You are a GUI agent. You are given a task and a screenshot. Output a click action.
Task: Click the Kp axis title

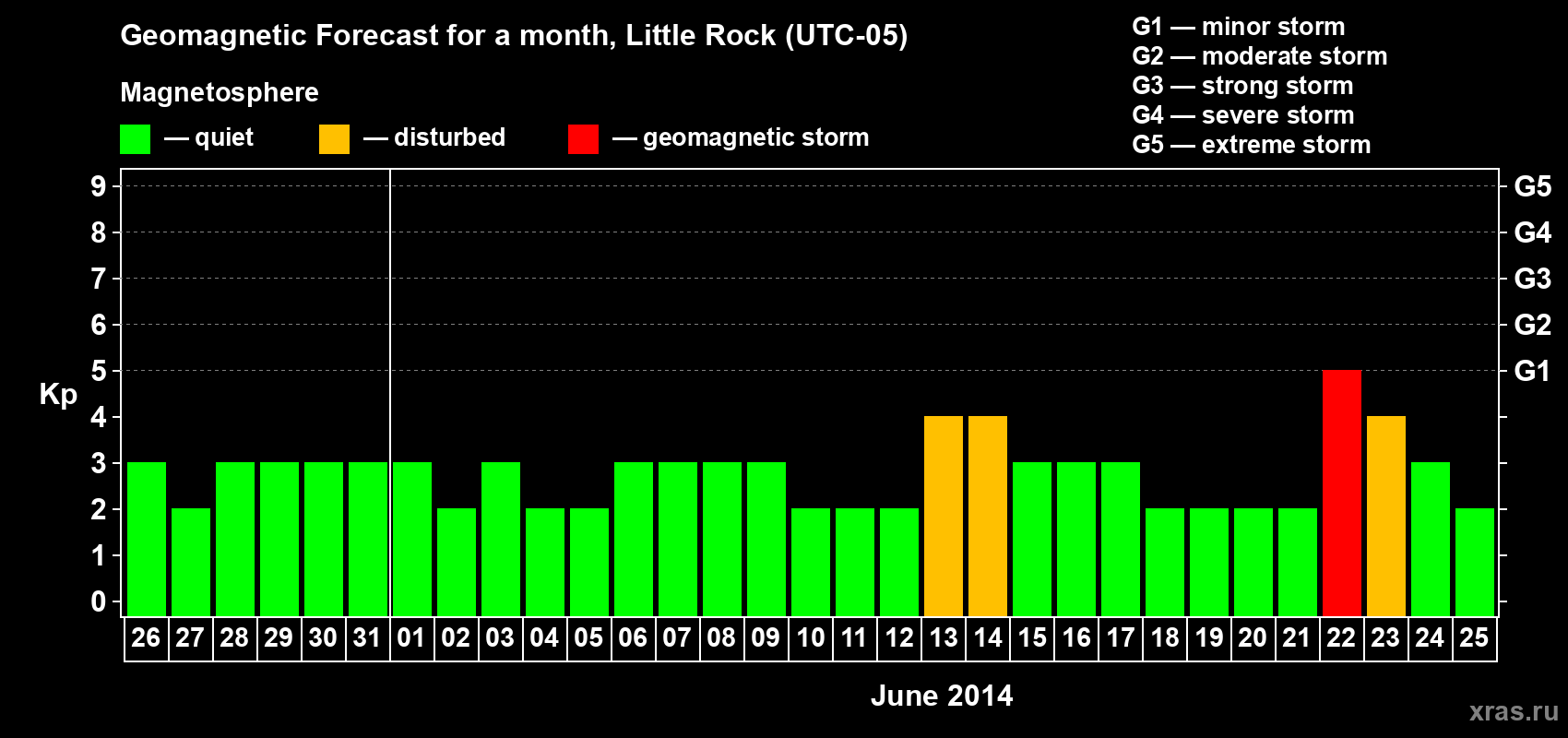tap(58, 395)
